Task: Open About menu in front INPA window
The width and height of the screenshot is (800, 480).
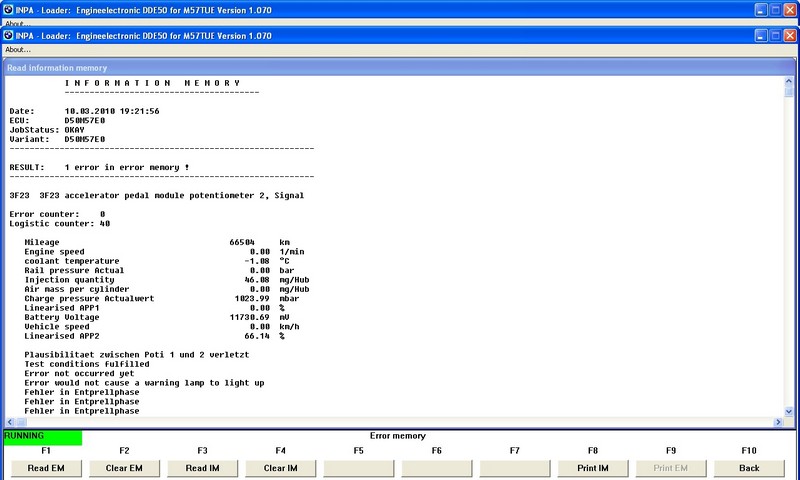Action: coord(18,49)
